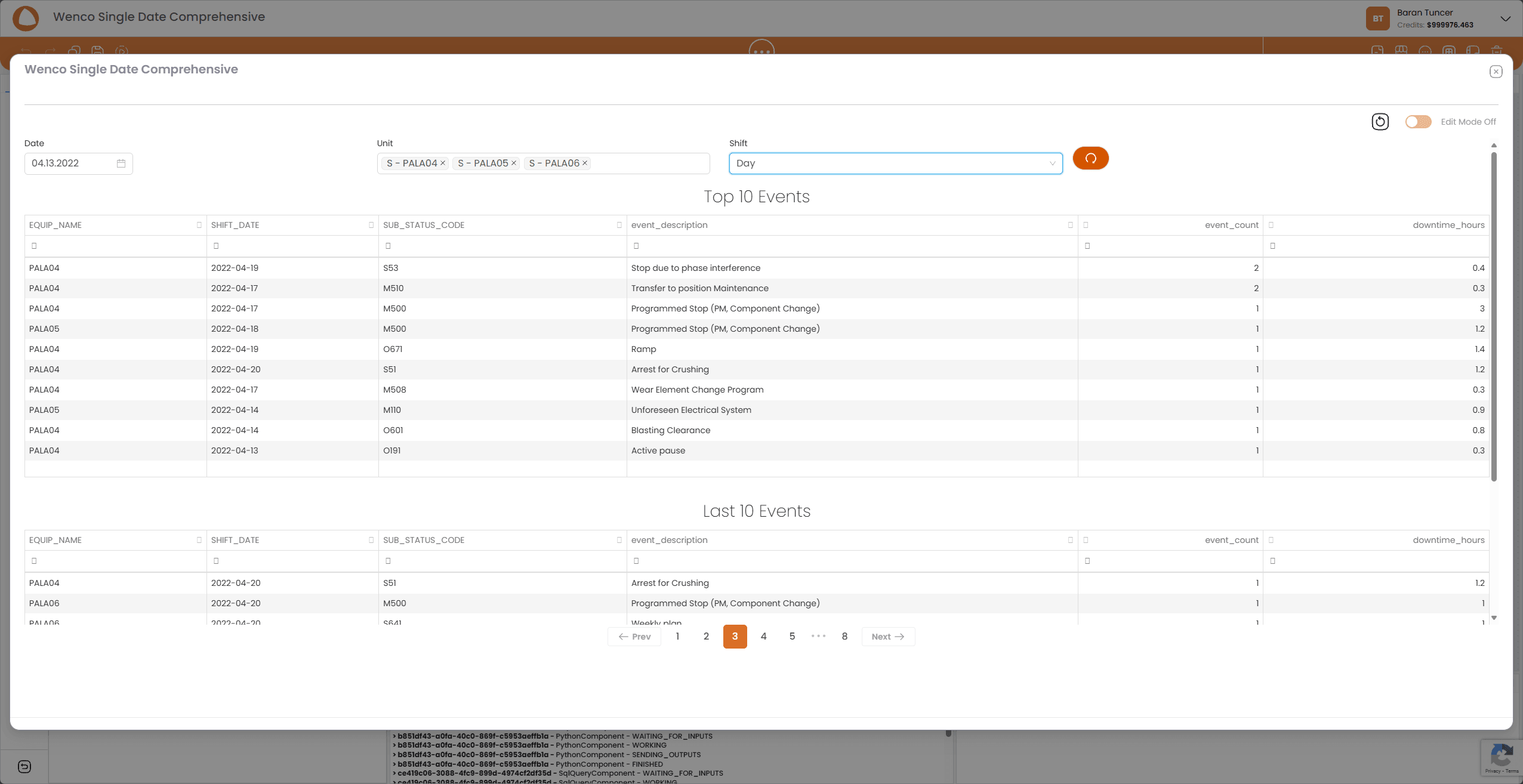1523x784 pixels.
Task: Close the Wenco Single Date Comprehensive dialog
Action: (1496, 72)
